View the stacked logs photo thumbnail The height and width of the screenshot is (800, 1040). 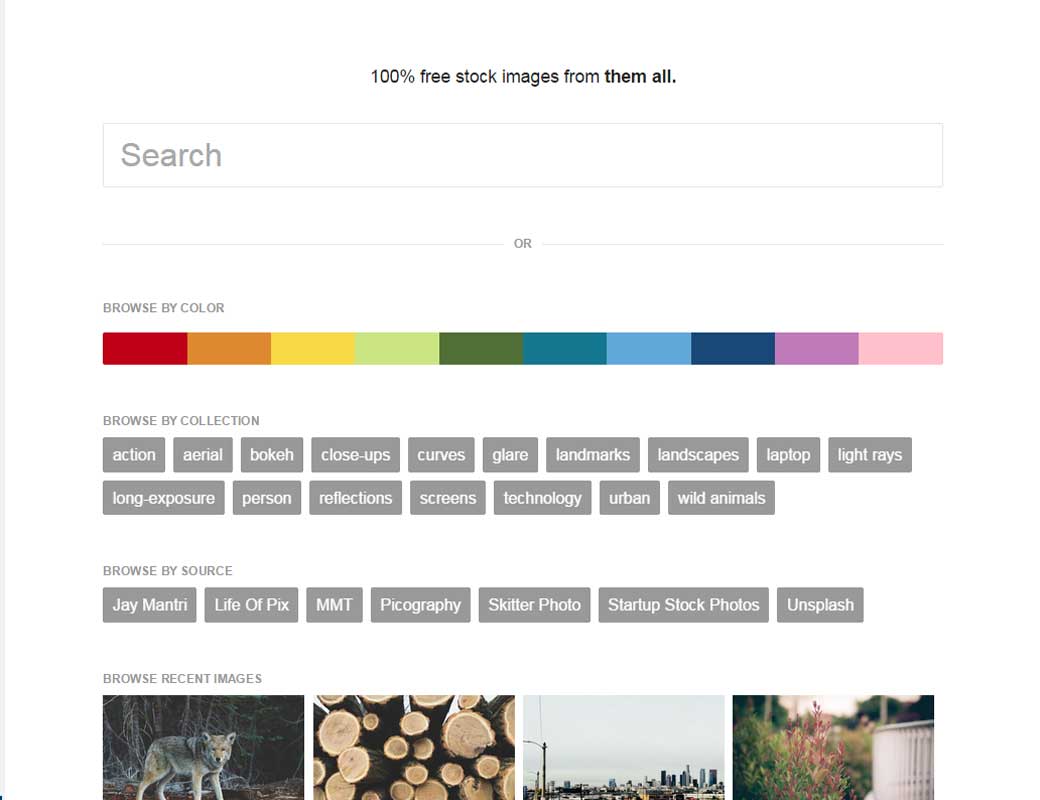pyautogui.click(x=414, y=748)
